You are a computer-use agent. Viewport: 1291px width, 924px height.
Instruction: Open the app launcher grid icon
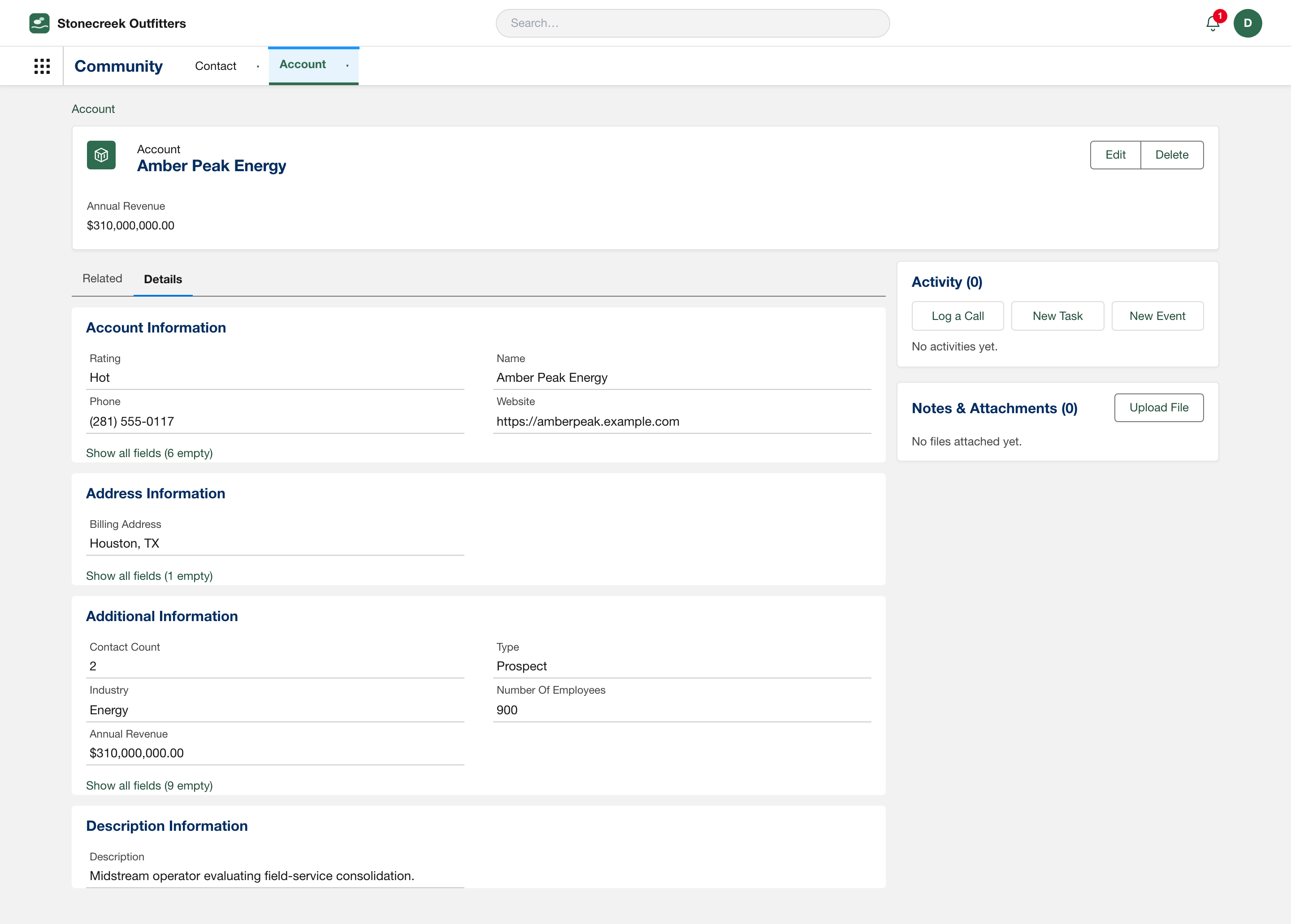42,66
